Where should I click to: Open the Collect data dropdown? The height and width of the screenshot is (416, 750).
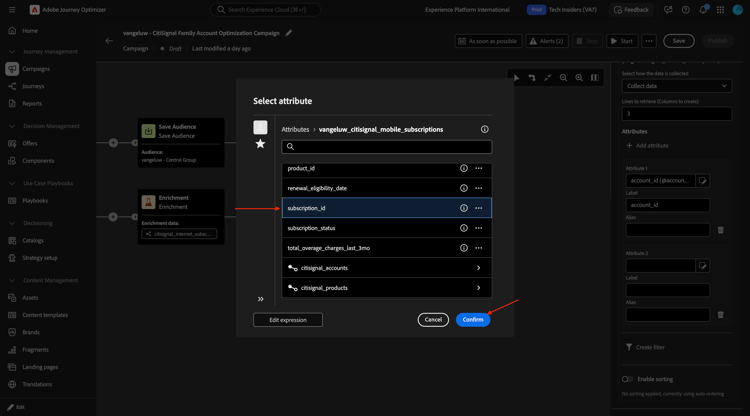pyautogui.click(x=677, y=86)
